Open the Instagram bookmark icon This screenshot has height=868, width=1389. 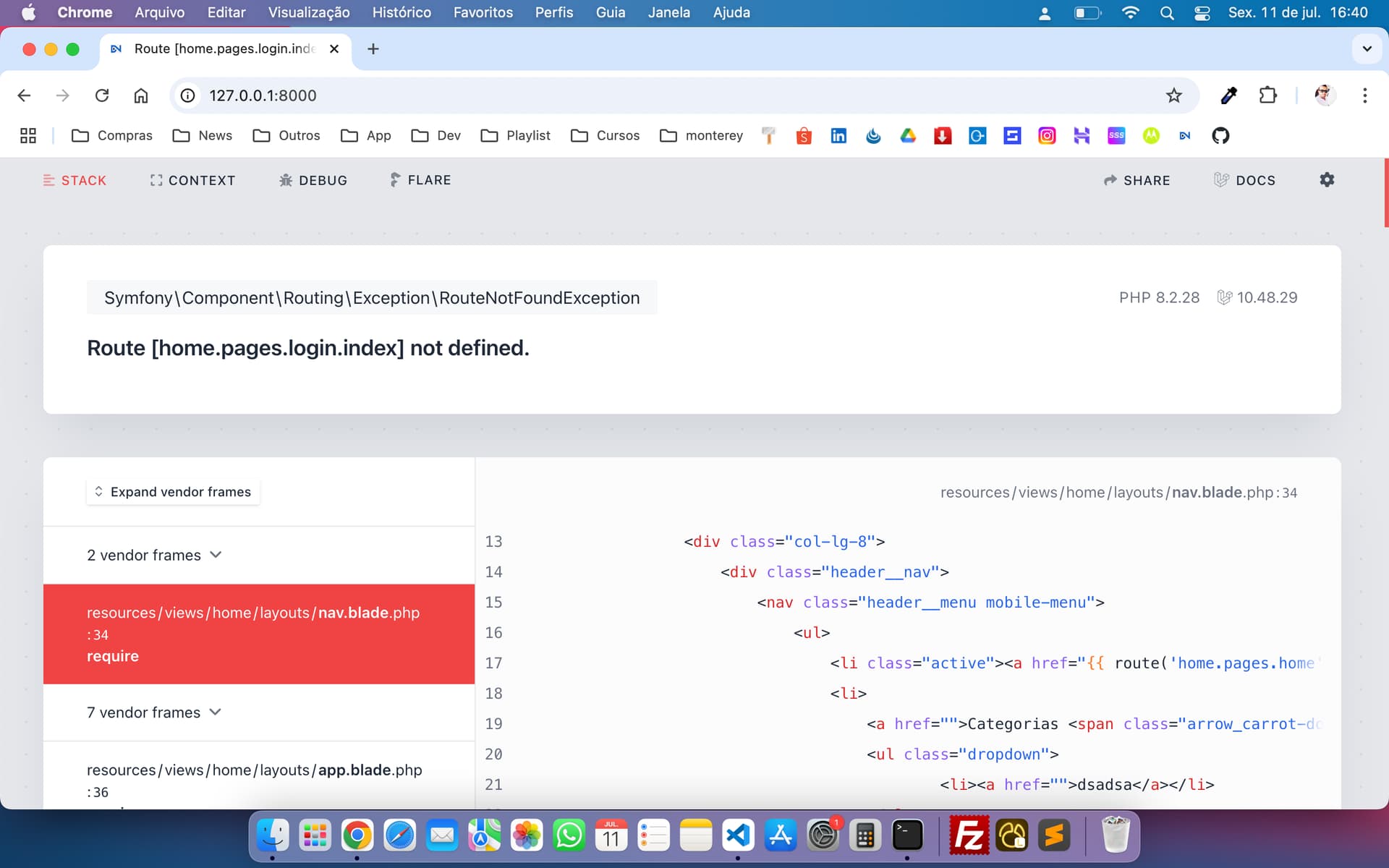coord(1046,135)
